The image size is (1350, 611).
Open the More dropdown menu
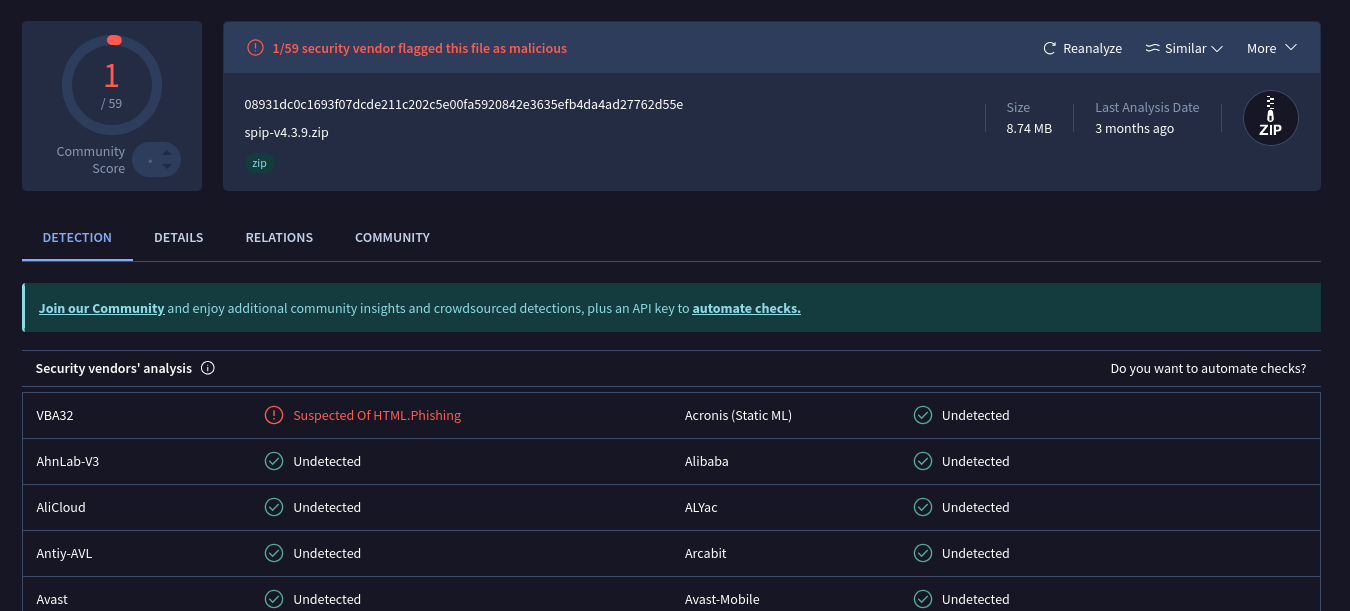click(x=1271, y=48)
